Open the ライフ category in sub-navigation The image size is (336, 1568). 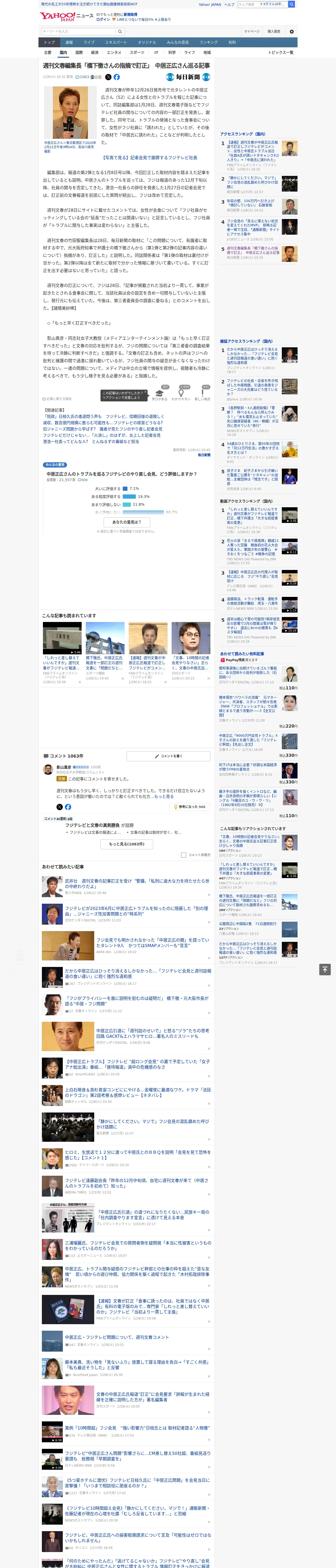190,52
